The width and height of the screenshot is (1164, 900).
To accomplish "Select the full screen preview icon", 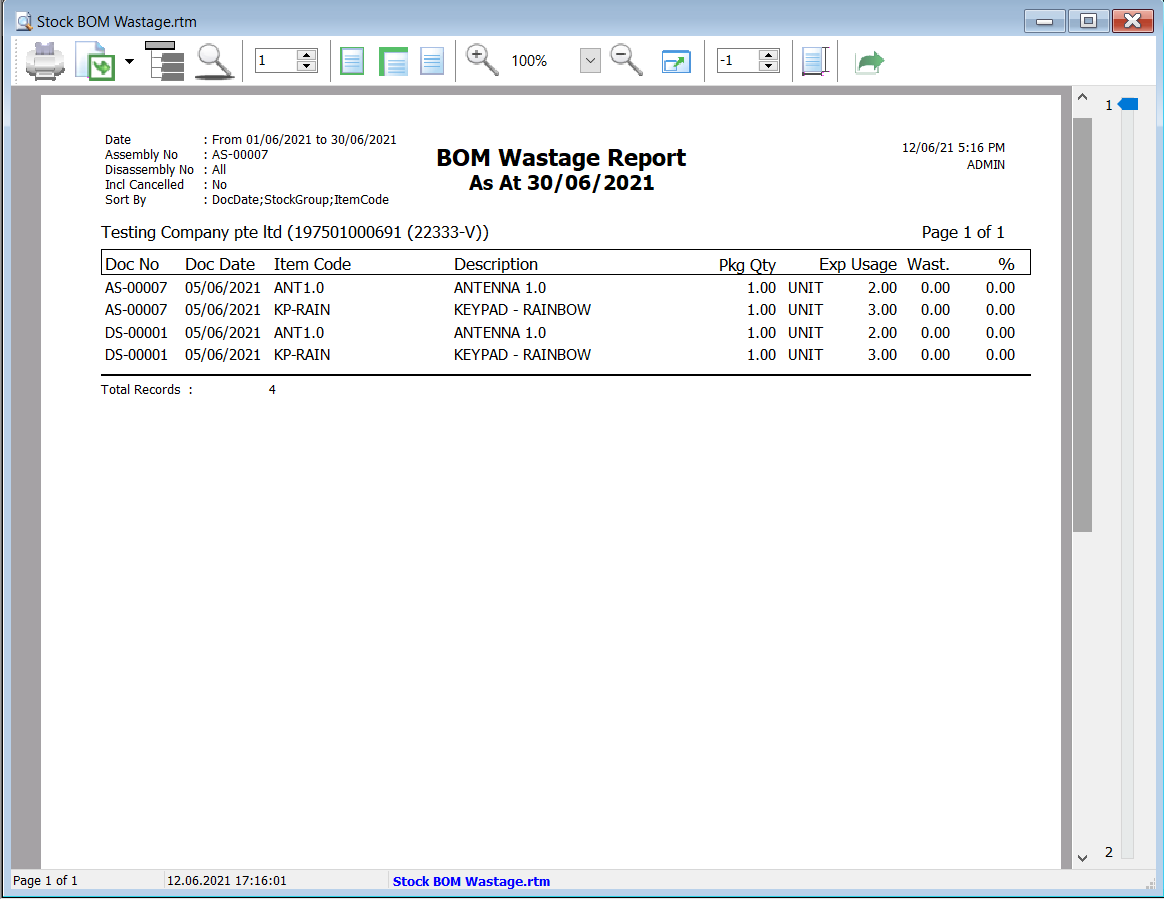I will [676, 61].
